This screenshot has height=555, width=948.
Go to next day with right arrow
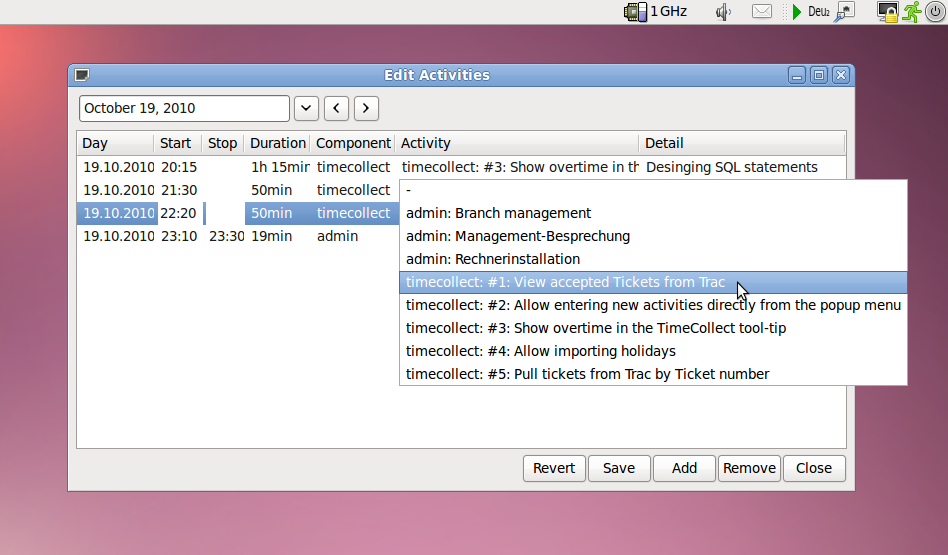366,108
